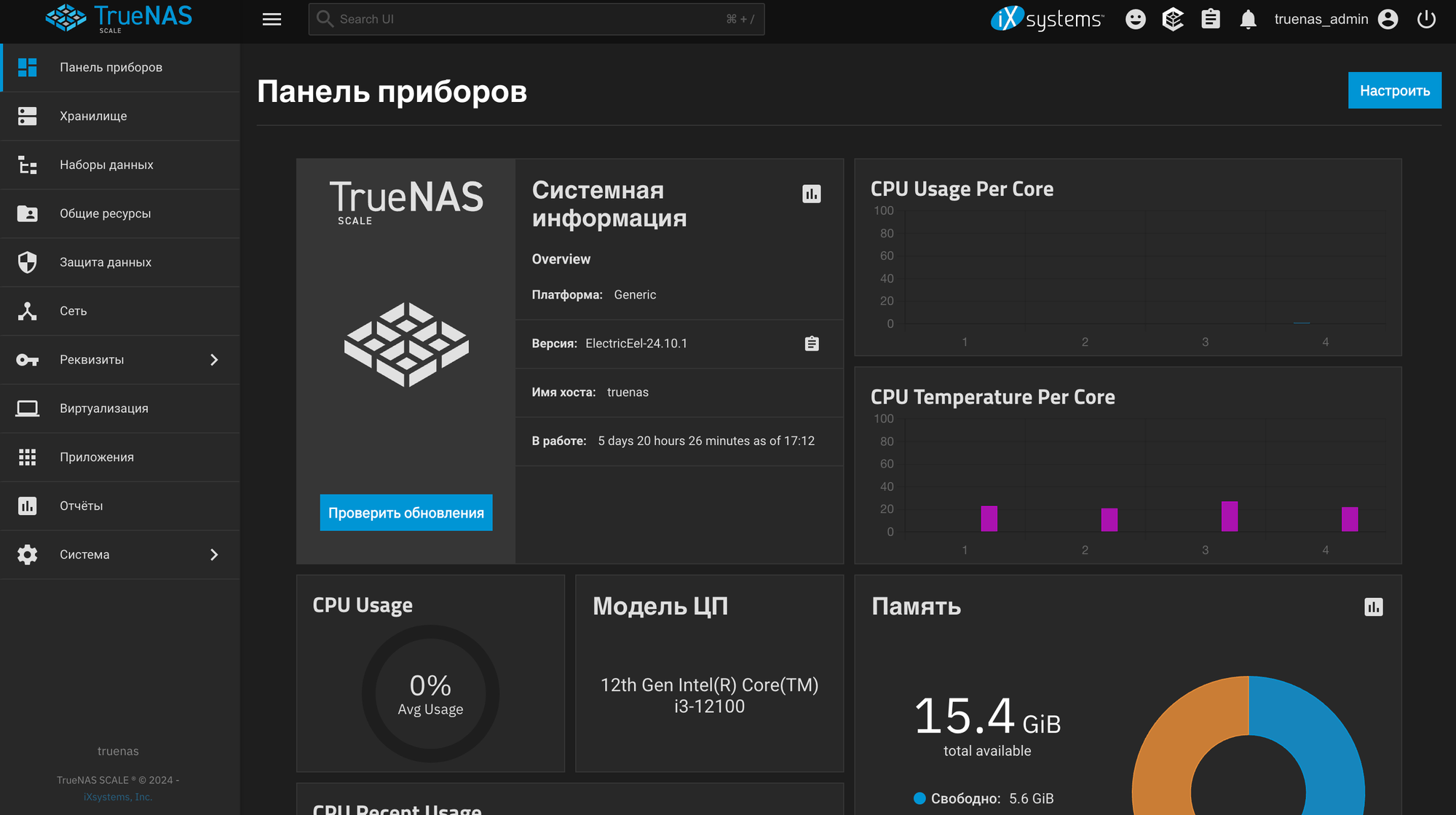Open Виртуализация in sidebar
The image size is (1456, 815).
[x=120, y=409]
